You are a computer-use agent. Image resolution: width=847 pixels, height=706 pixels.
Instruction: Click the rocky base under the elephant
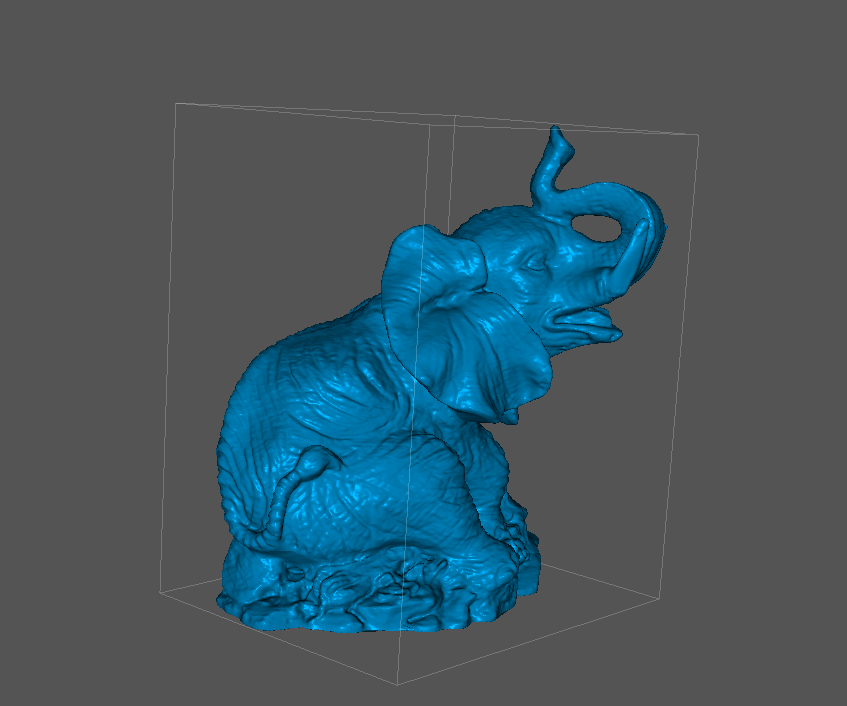coord(380,600)
